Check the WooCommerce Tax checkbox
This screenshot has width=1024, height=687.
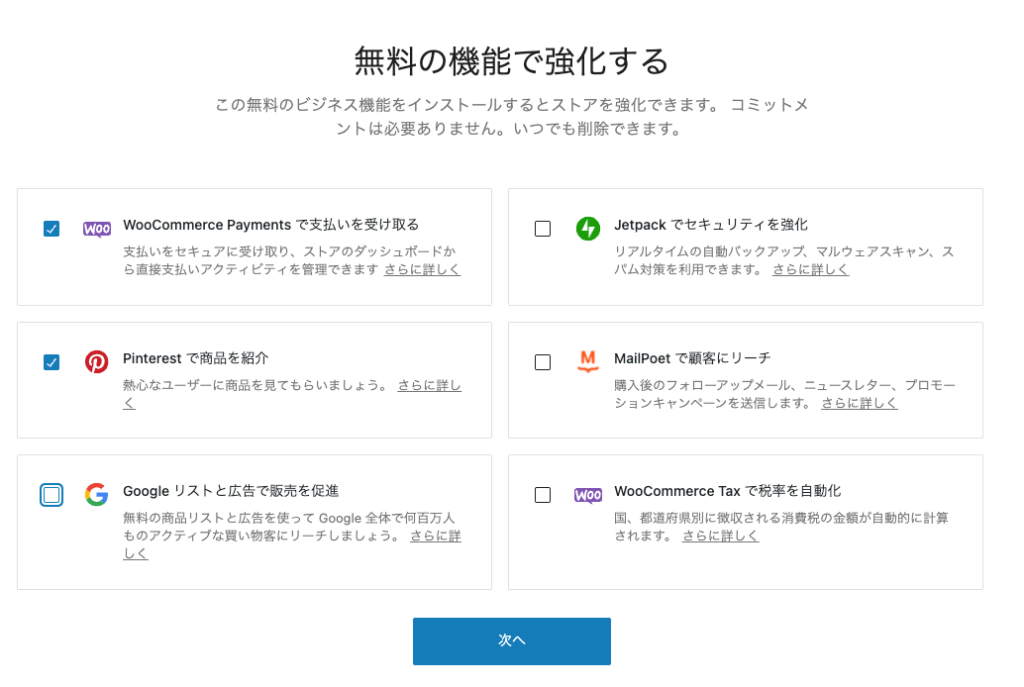click(543, 495)
